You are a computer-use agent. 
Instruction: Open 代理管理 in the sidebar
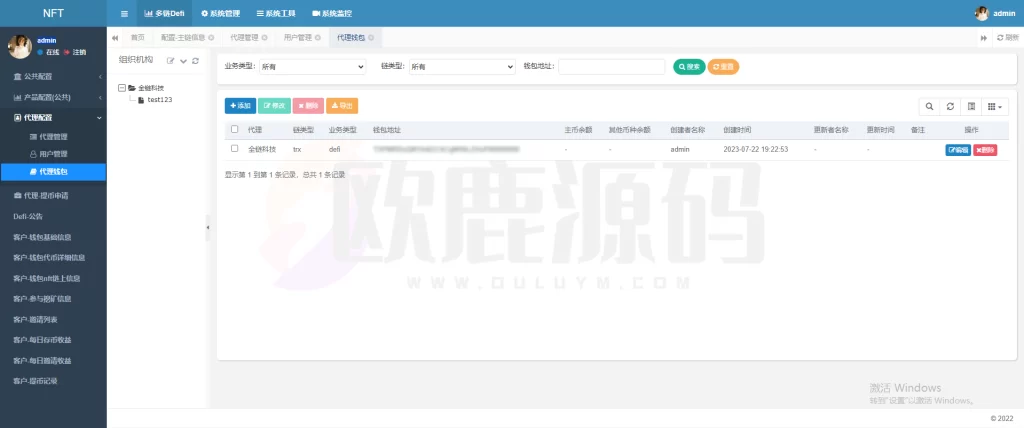(53, 137)
